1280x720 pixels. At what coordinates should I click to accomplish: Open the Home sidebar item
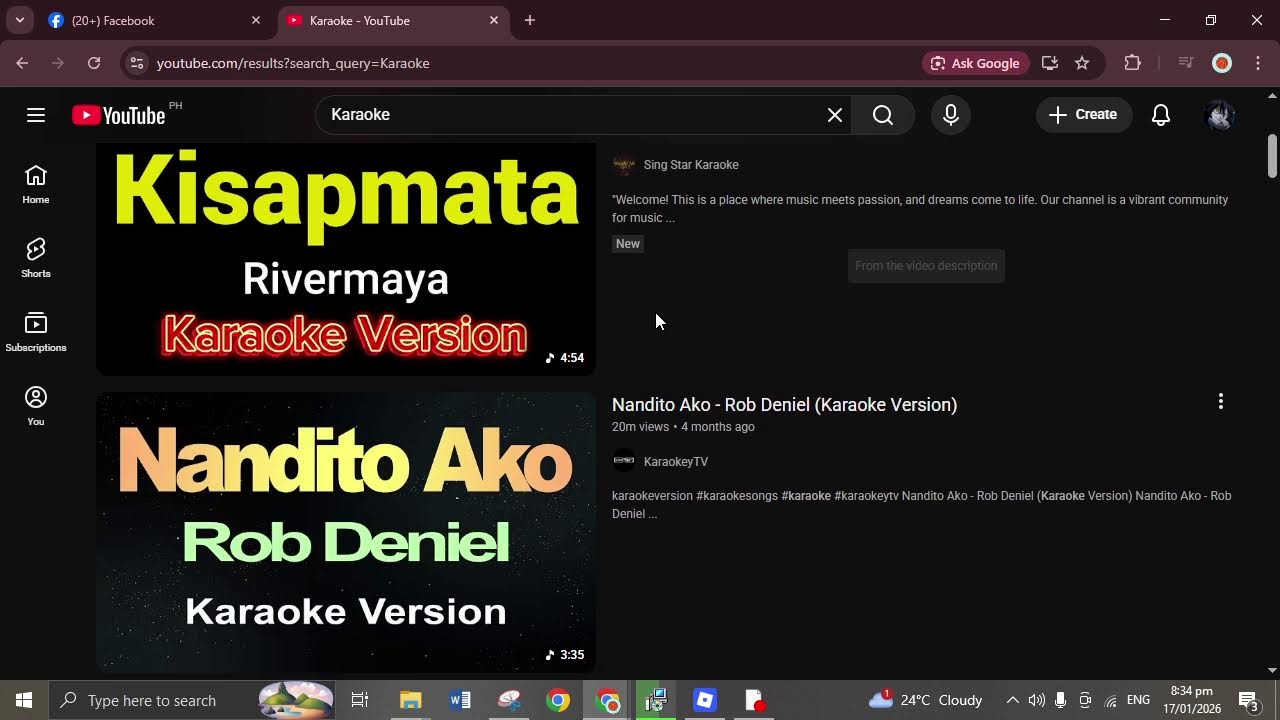pyautogui.click(x=36, y=185)
